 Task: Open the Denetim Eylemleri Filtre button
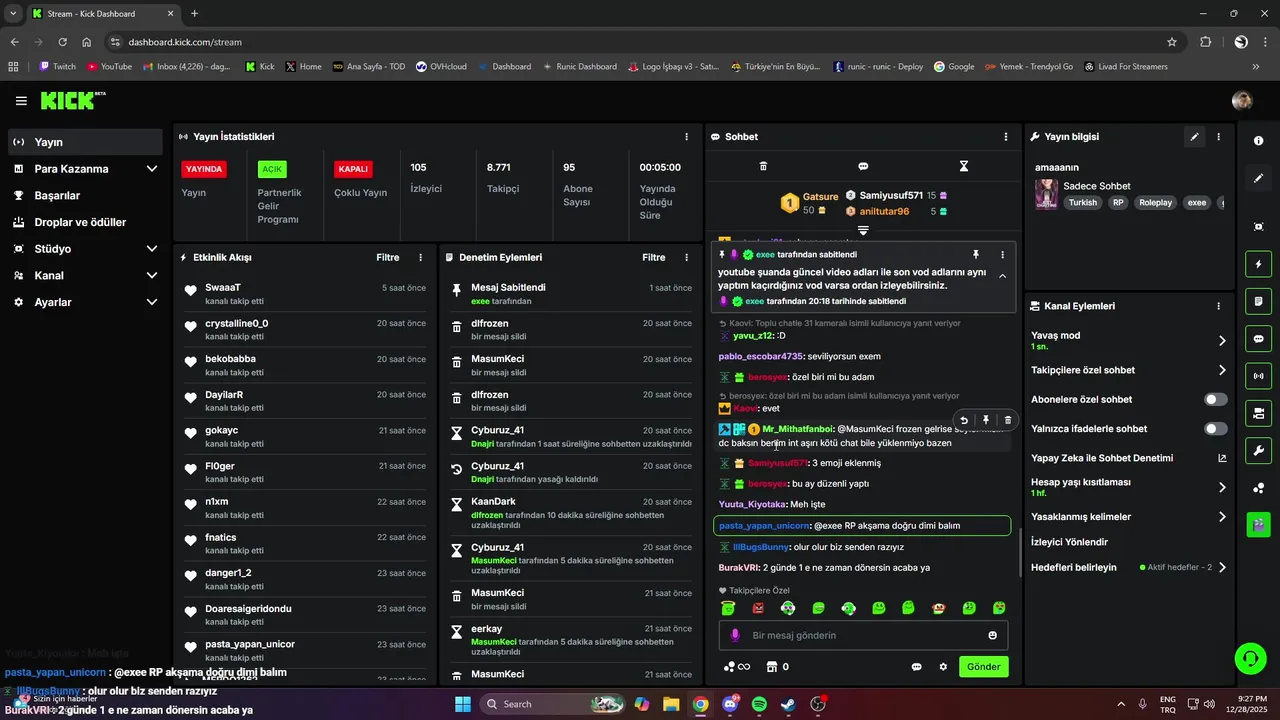[654, 257]
